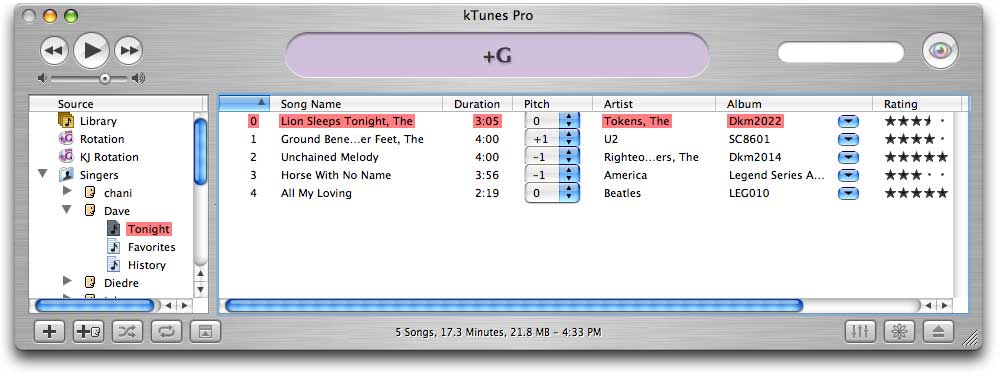Click the add playlist plus button
998x373 pixels.
tap(50, 332)
